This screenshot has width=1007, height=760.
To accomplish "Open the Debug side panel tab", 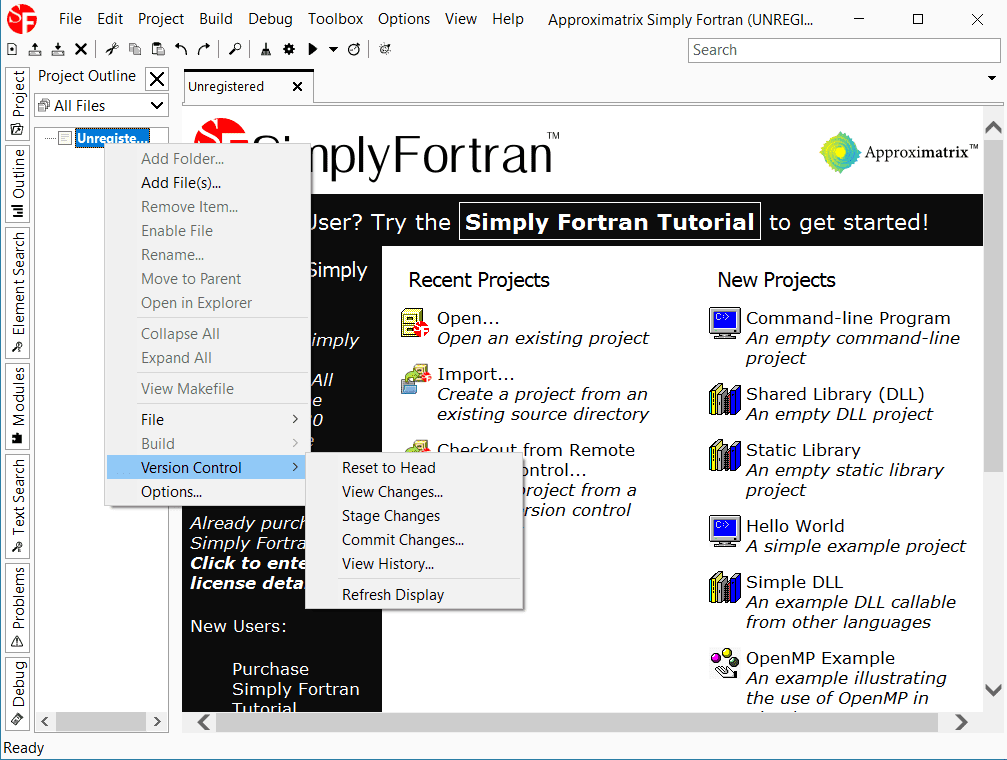I will pyautogui.click(x=18, y=693).
